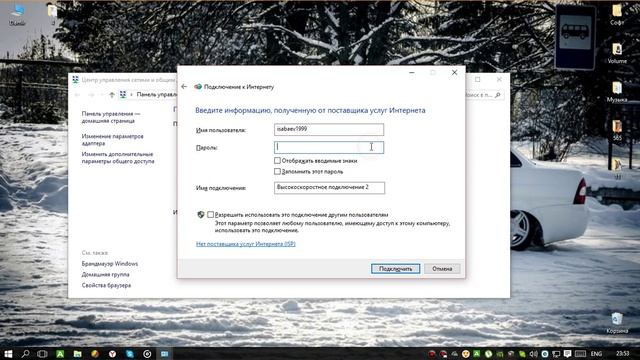This screenshot has height=360, width=640.
Task: Open the touch keyboard tray icon
Action: click(x=580, y=353)
